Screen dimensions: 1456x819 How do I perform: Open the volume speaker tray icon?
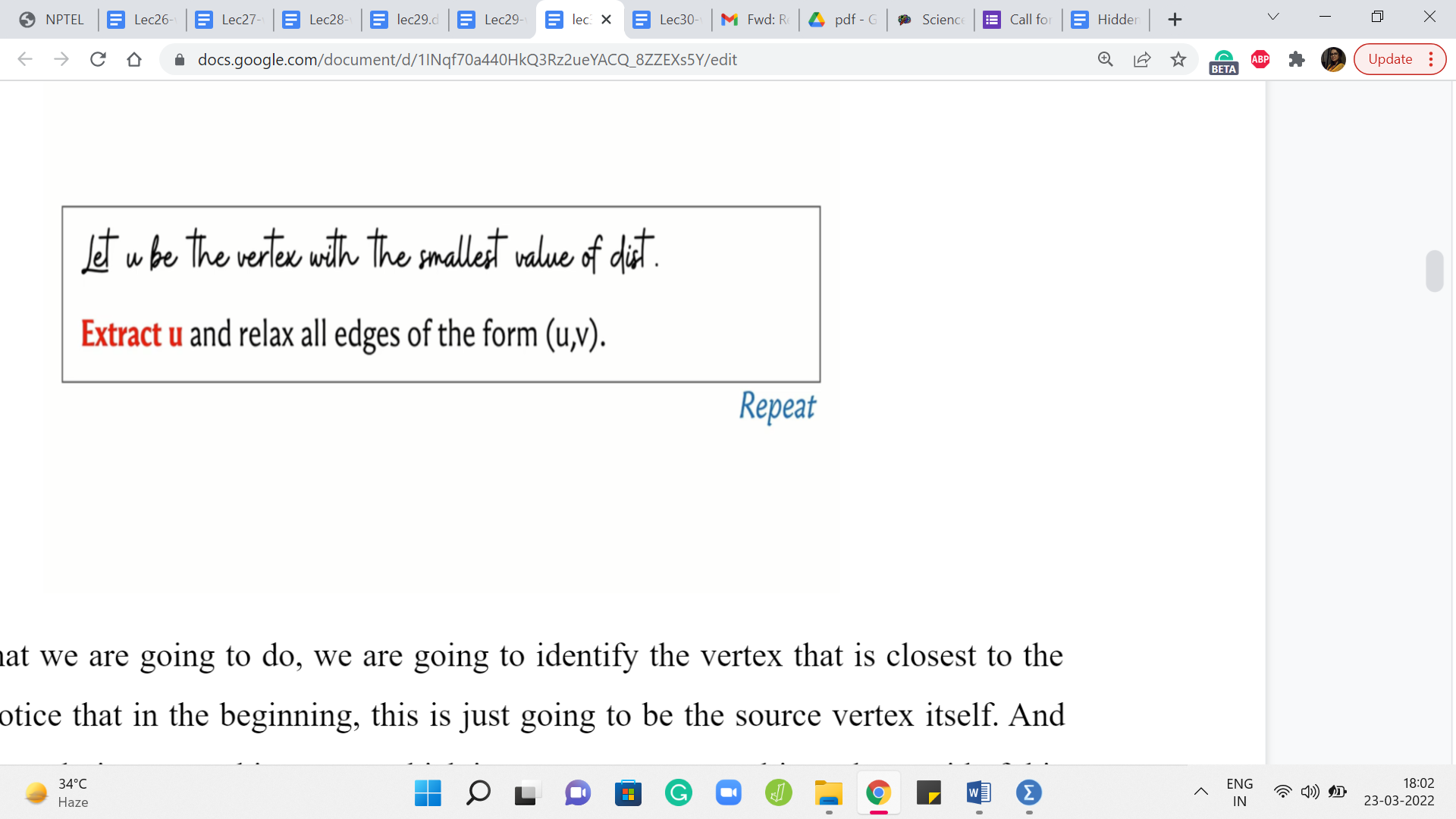click(1310, 792)
